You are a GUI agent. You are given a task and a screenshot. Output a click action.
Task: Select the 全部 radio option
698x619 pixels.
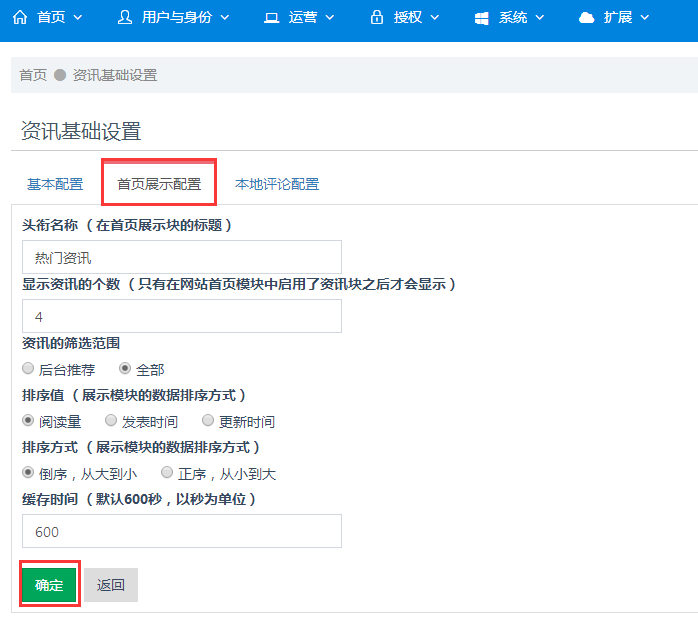click(125, 368)
